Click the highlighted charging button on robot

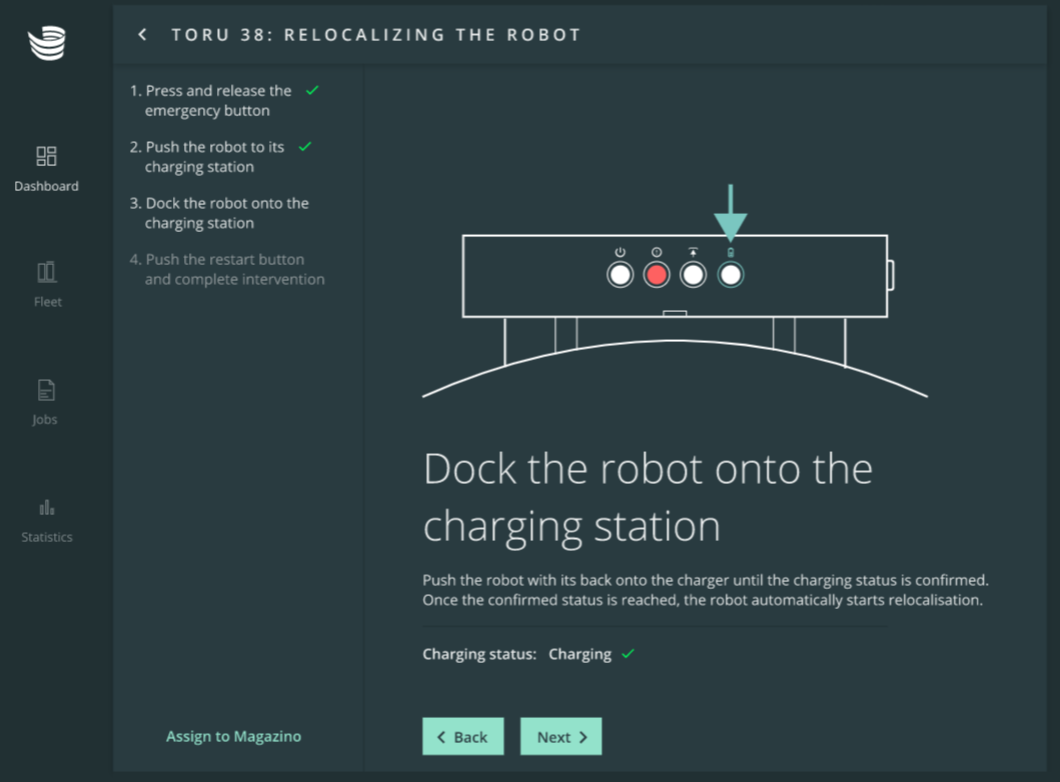730,274
